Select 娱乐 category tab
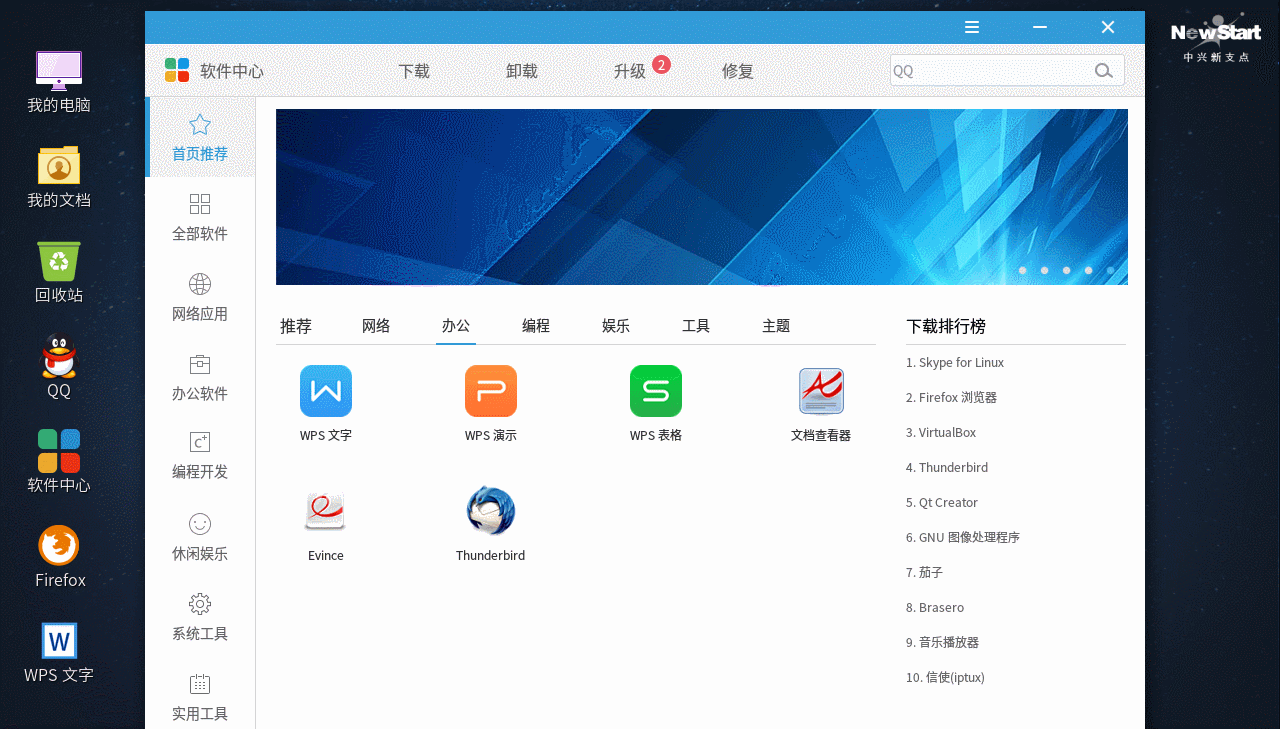 pos(616,326)
